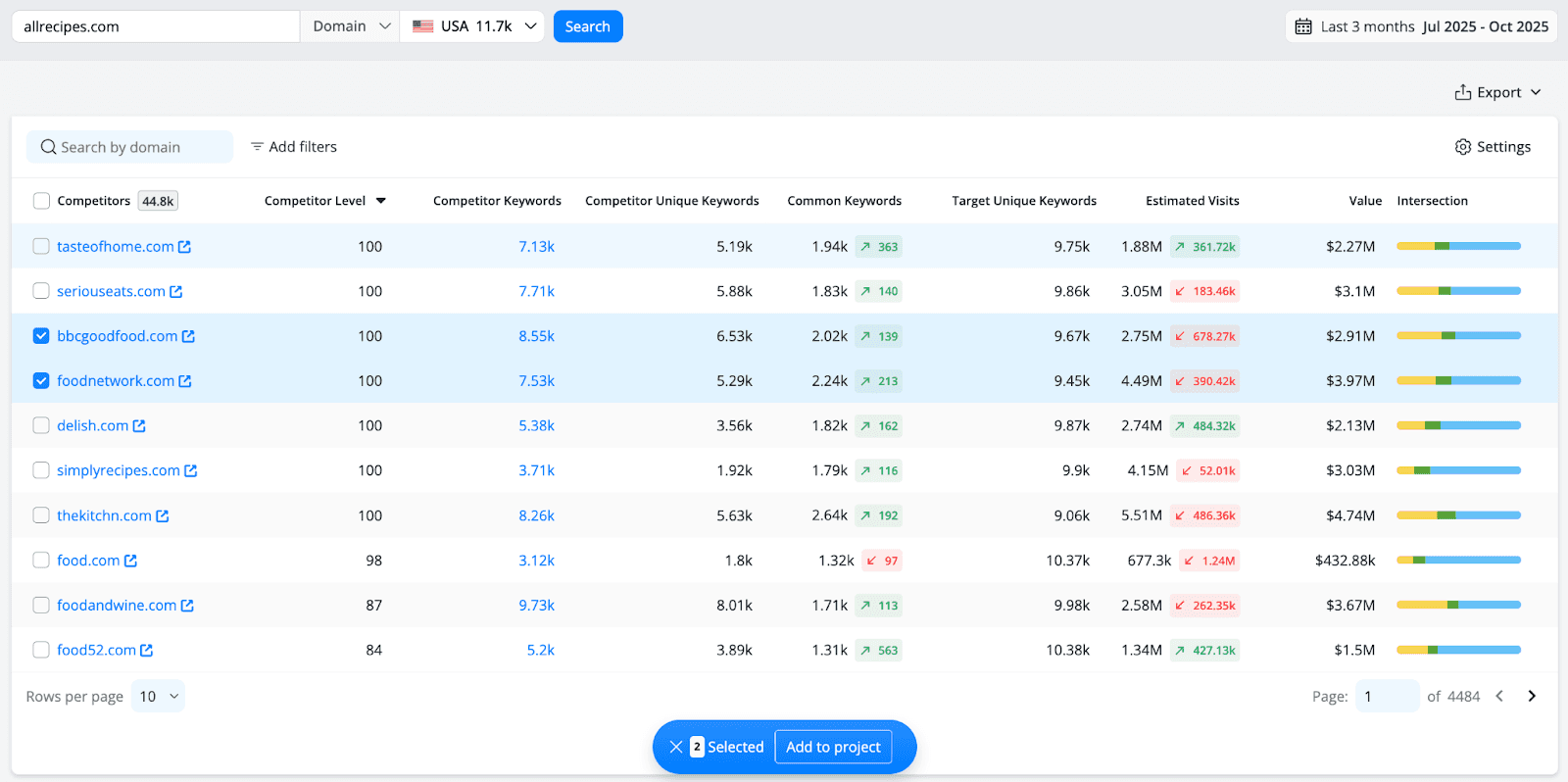Viewport: 1568px width, 782px height.
Task: Check the food.com row checkbox
Action: coord(41,561)
